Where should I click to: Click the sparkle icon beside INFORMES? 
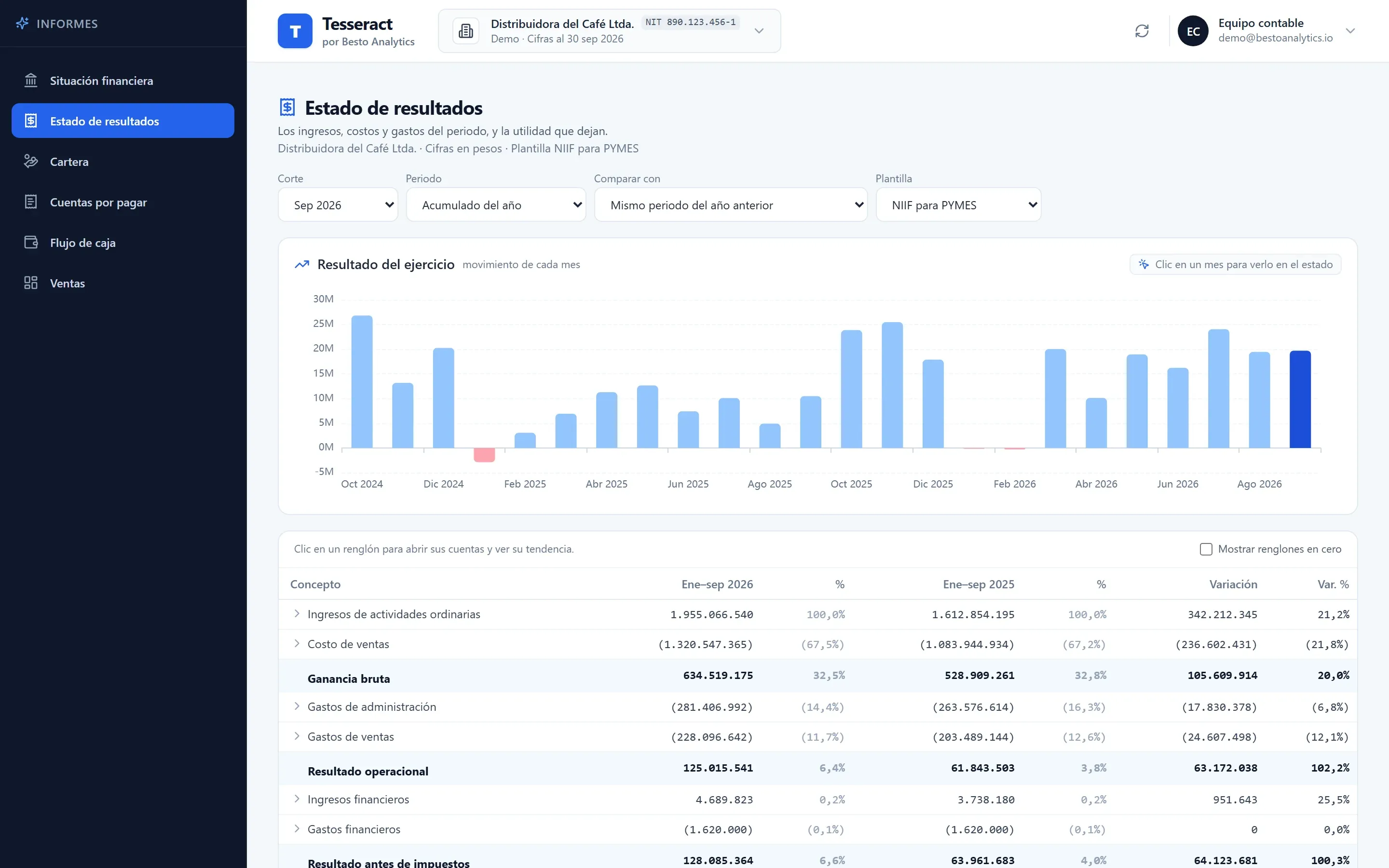coord(22,24)
